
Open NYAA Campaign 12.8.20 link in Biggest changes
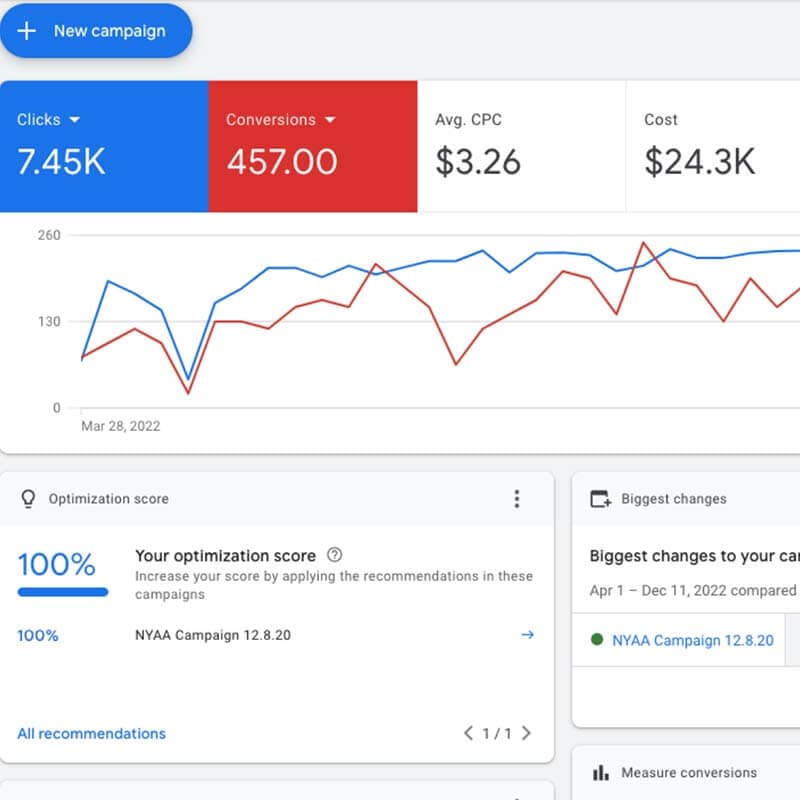point(692,640)
